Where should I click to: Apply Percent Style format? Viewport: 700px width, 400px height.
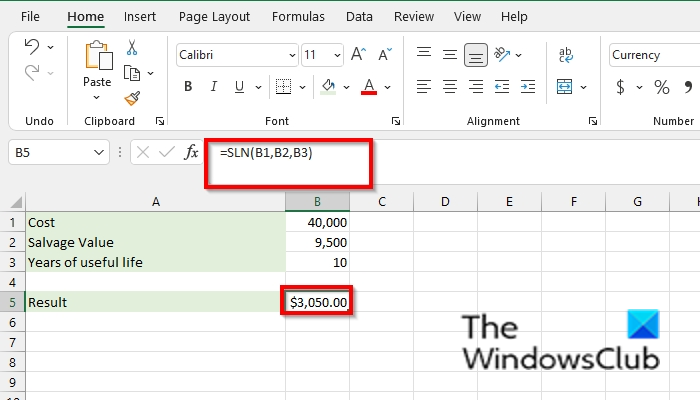click(662, 87)
